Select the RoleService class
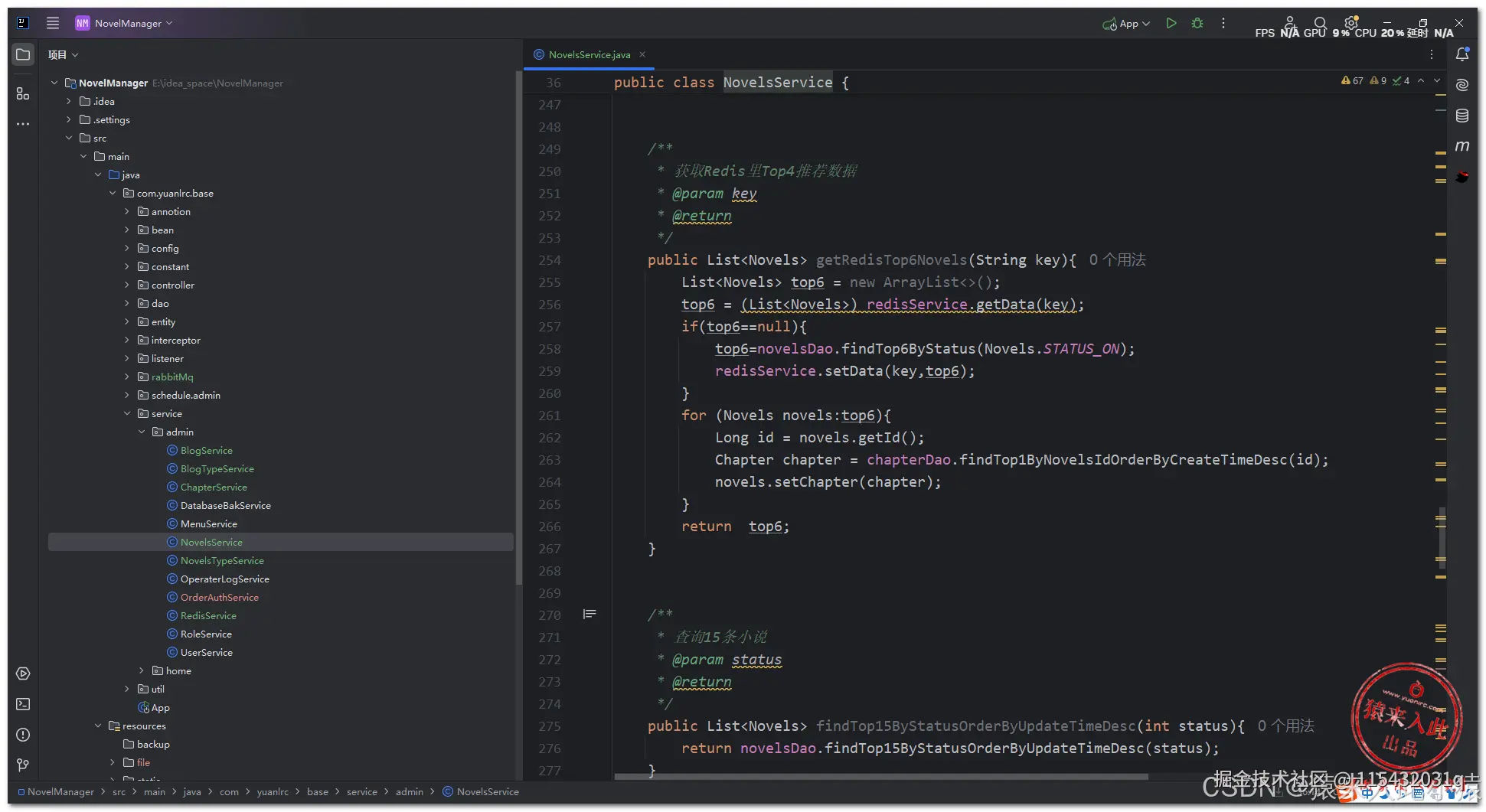Viewport: 1486px width, 812px height. 206,634
